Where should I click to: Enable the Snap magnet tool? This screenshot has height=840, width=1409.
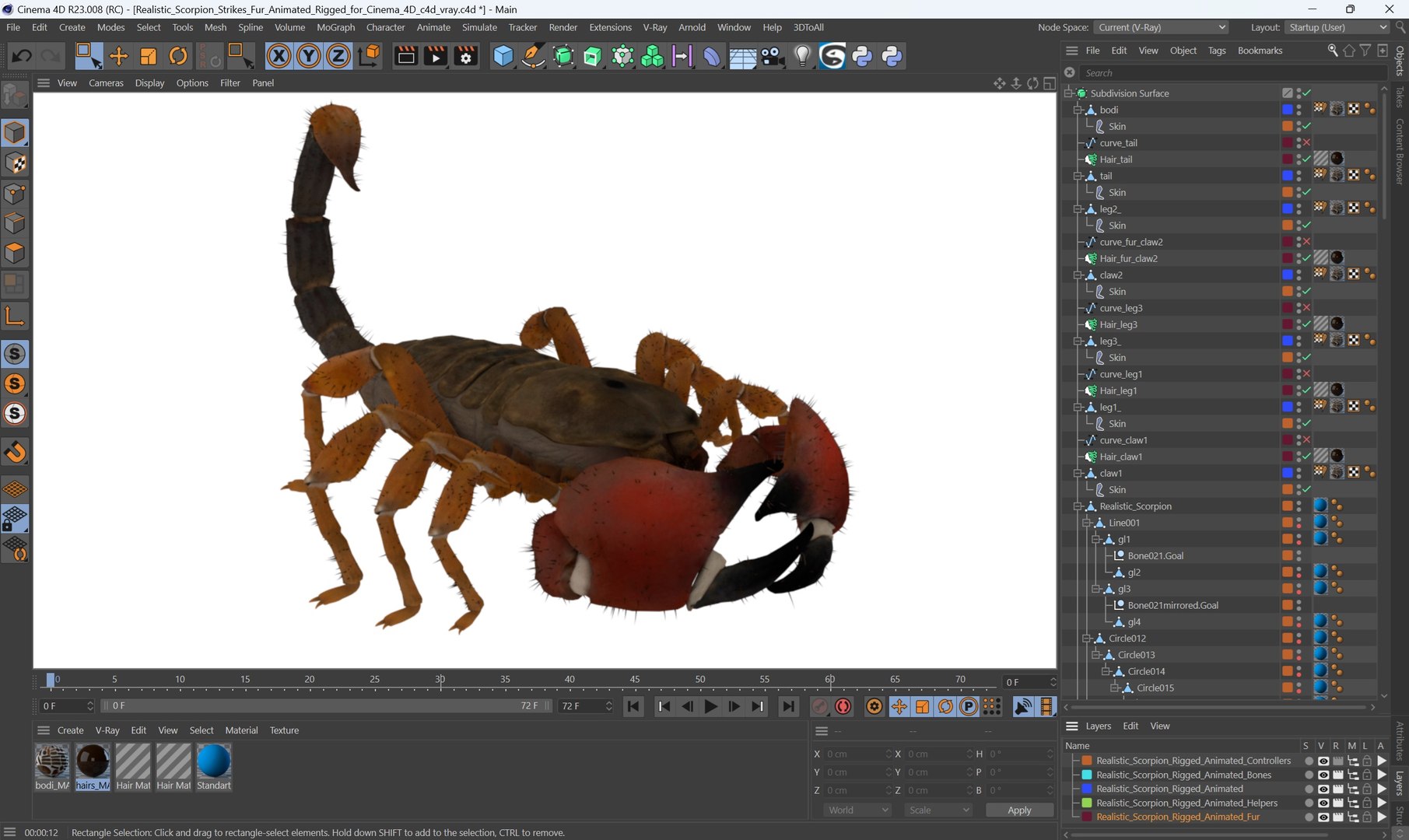click(15, 452)
